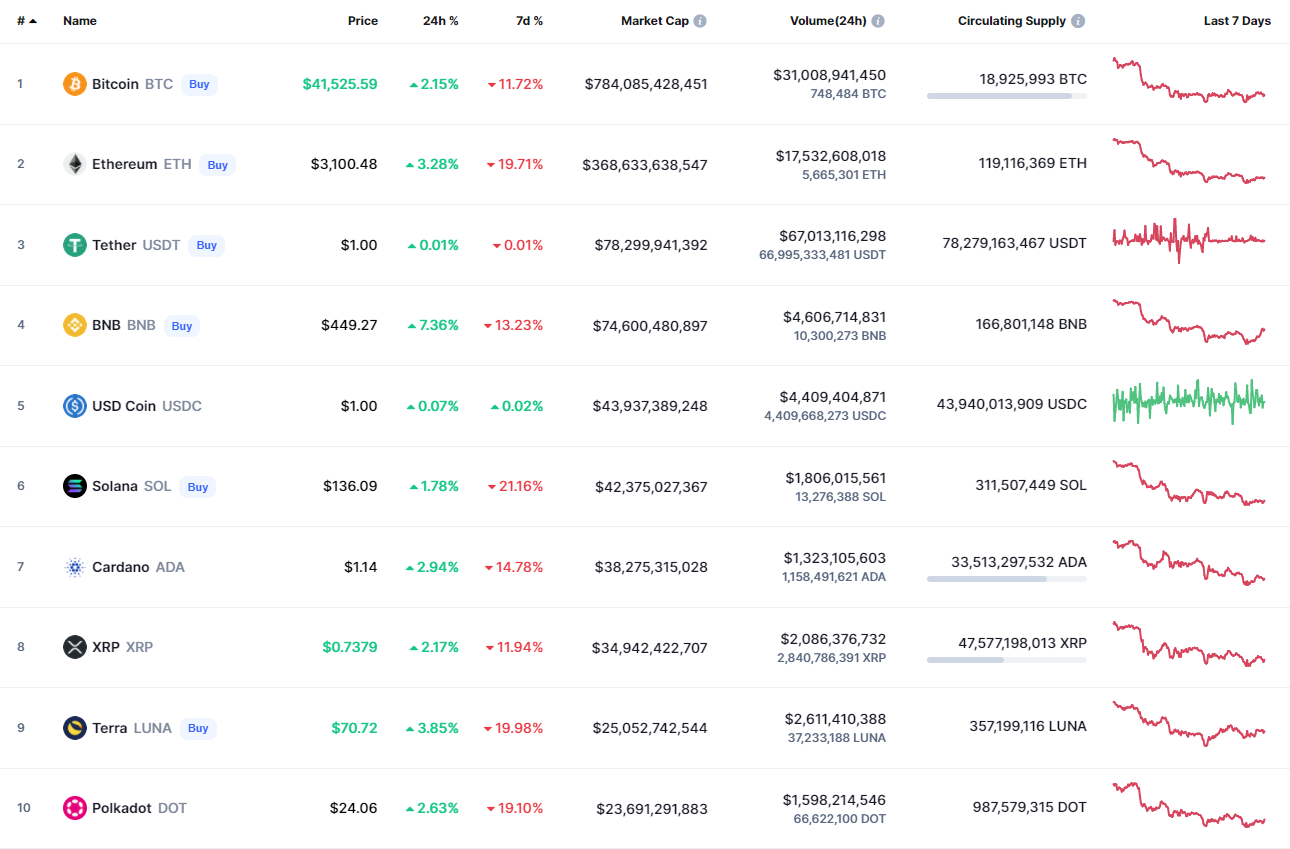Sort by rank using # column arrow

32,21
